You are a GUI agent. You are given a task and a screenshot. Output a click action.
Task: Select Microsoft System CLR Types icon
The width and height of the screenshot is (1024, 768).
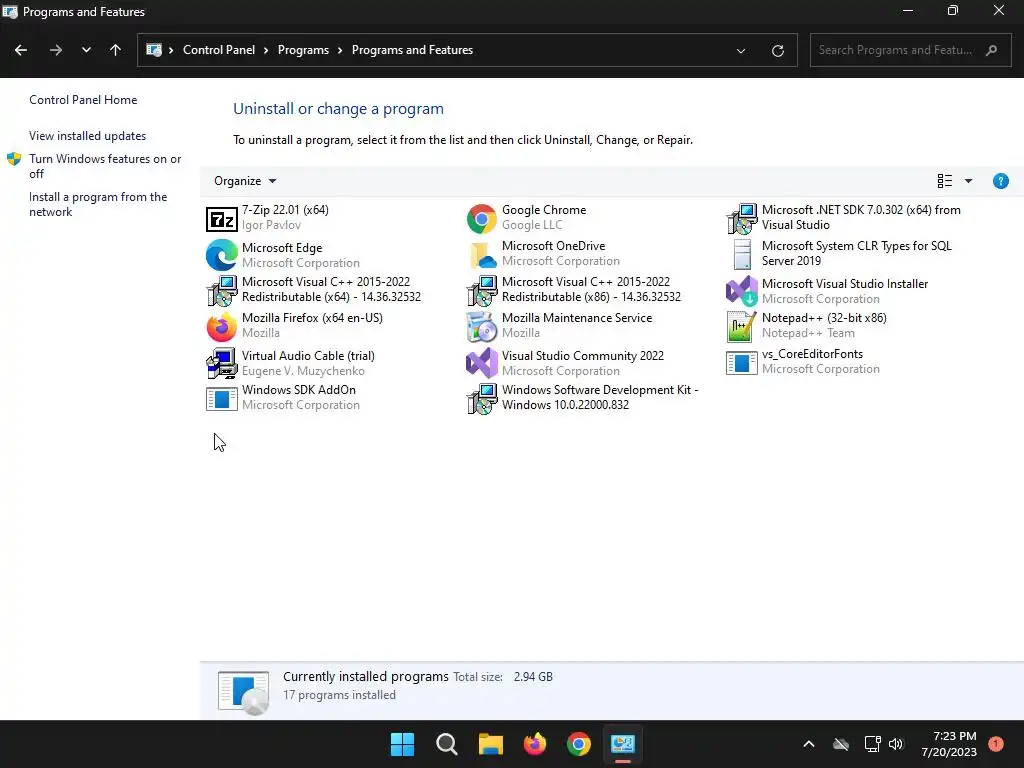click(742, 255)
